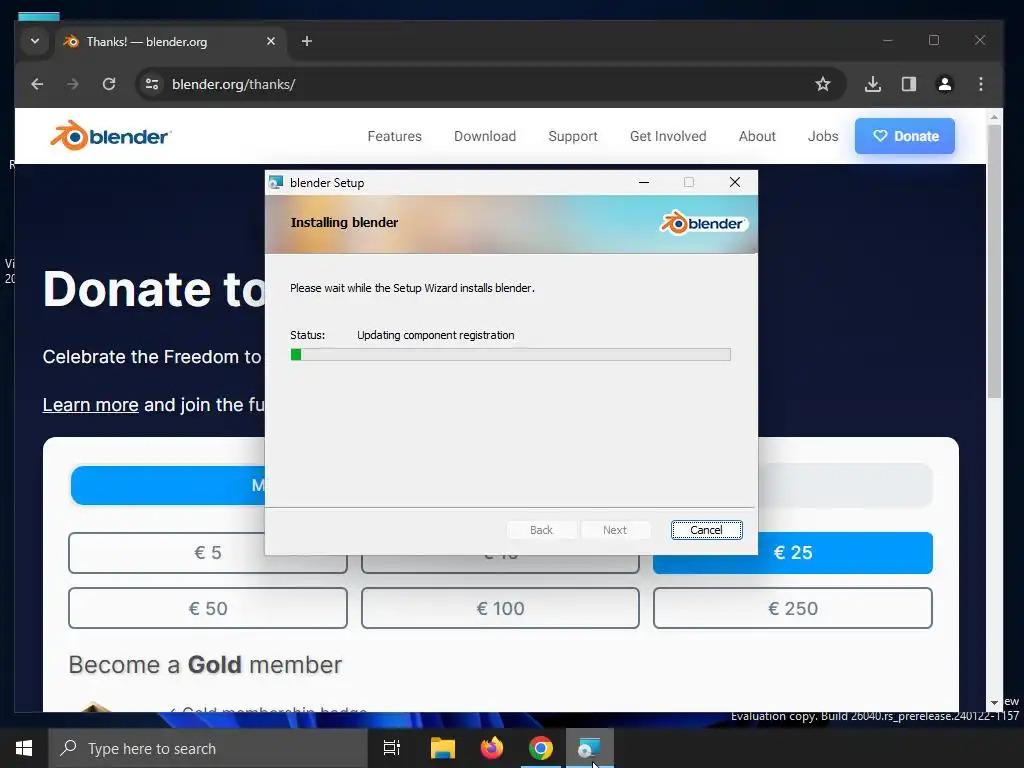Bookmark this page with the star icon
Viewport: 1024px width, 768px height.
tap(823, 84)
